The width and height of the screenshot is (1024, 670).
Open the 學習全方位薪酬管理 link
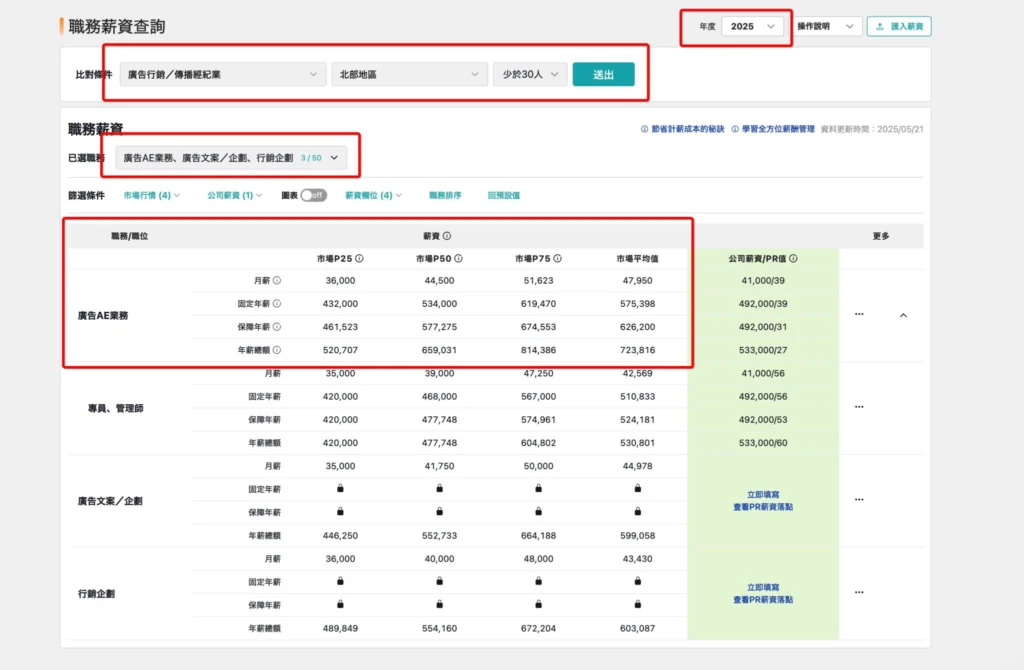click(x=773, y=129)
